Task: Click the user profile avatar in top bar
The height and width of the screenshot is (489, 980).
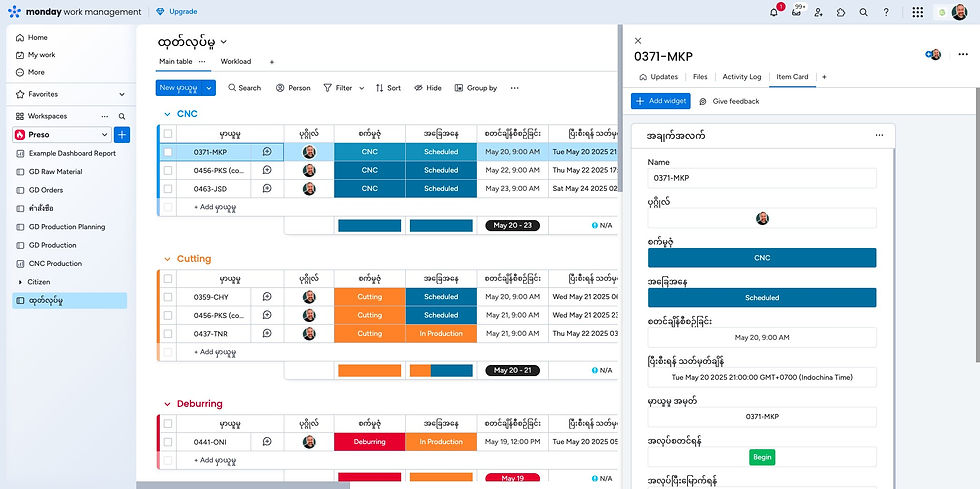Action: [x=959, y=12]
